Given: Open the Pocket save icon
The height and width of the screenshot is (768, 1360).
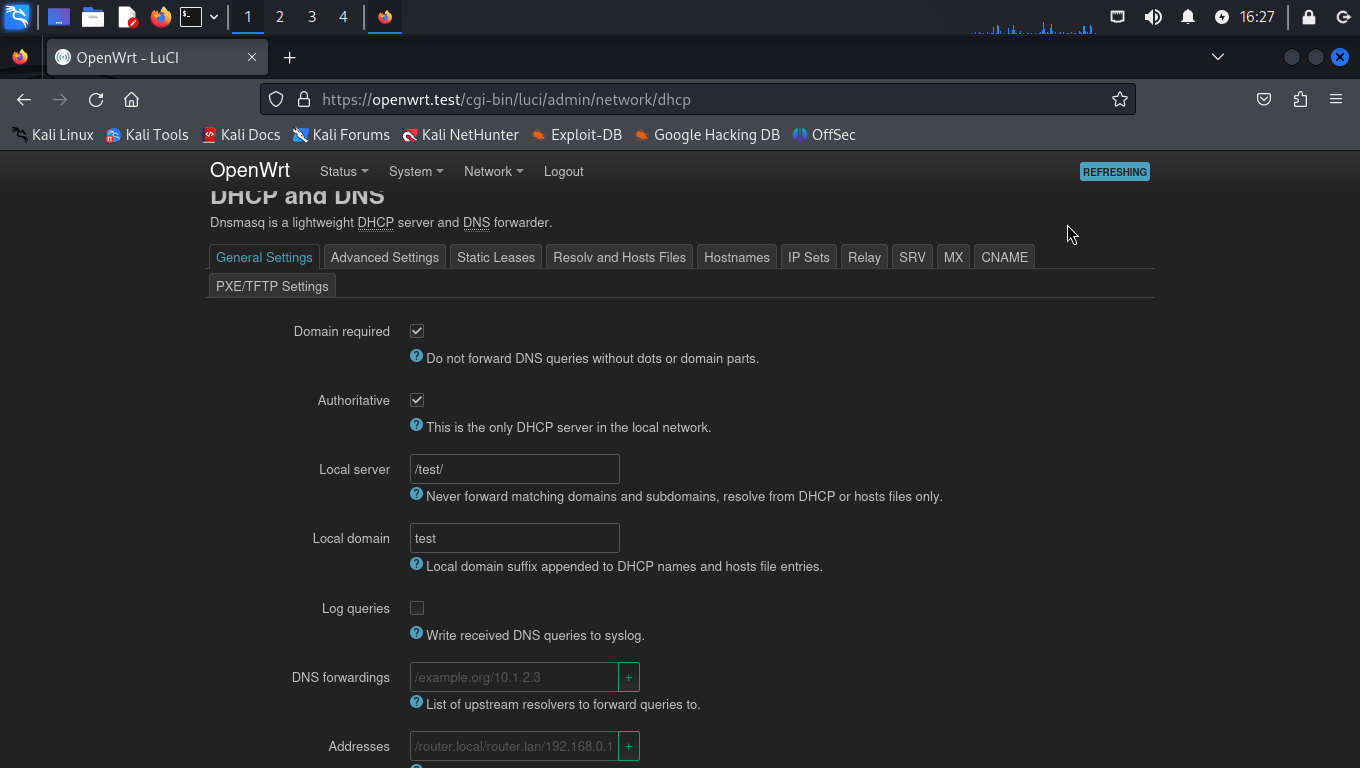Looking at the screenshot, I should click(1264, 99).
